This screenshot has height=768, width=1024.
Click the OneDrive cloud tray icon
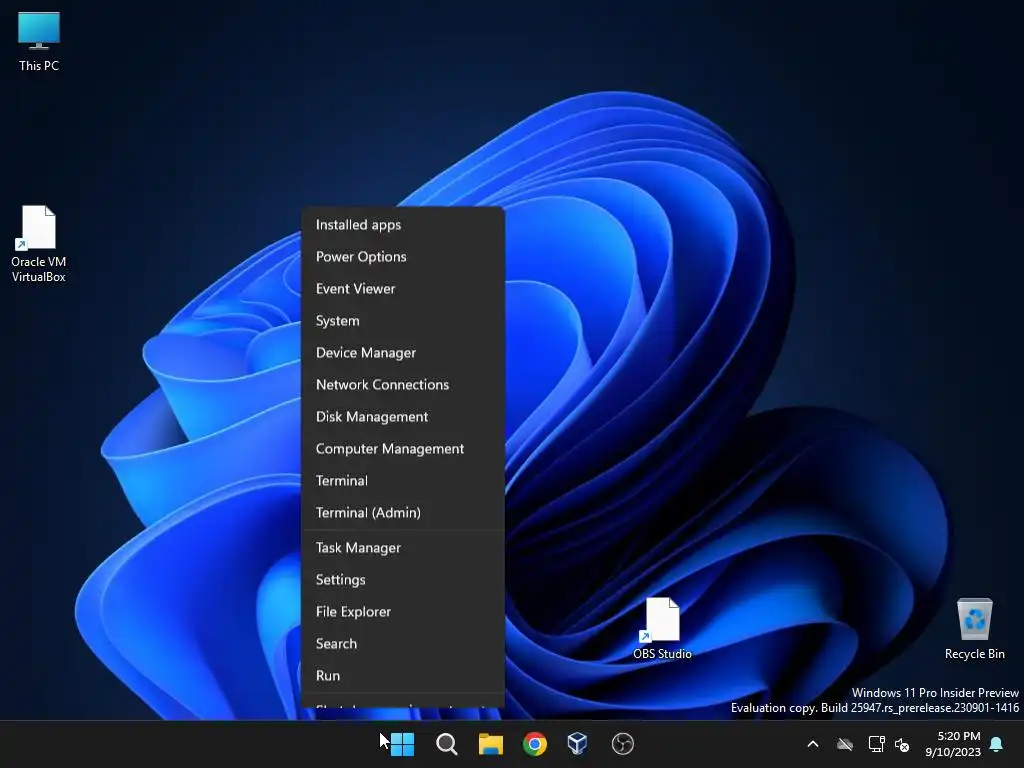(845, 744)
